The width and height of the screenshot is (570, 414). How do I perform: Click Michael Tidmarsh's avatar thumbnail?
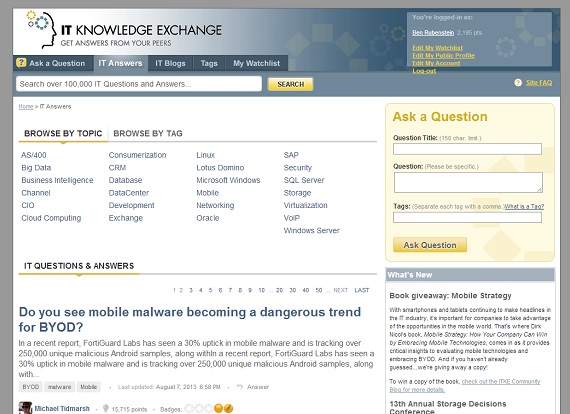(25, 408)
